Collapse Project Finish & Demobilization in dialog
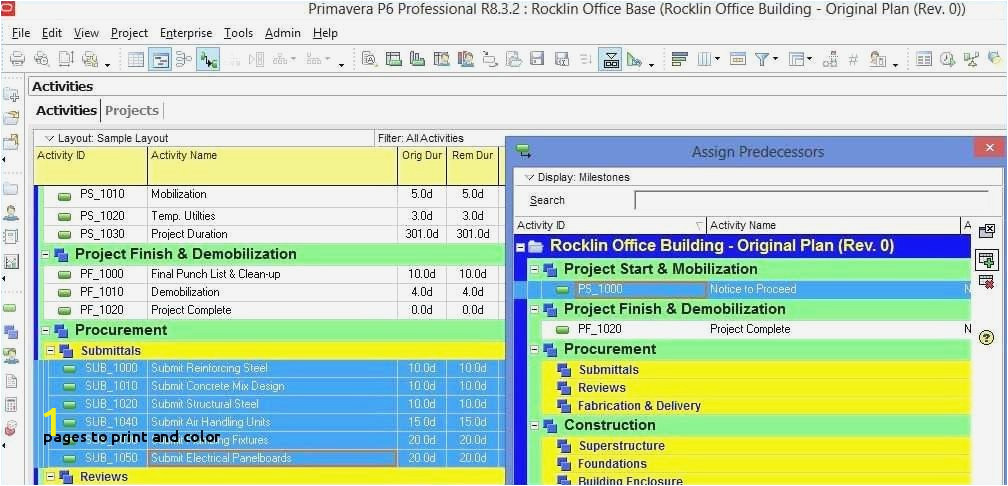The width and height of the screenshot is (1008, 486). [534, 309]
